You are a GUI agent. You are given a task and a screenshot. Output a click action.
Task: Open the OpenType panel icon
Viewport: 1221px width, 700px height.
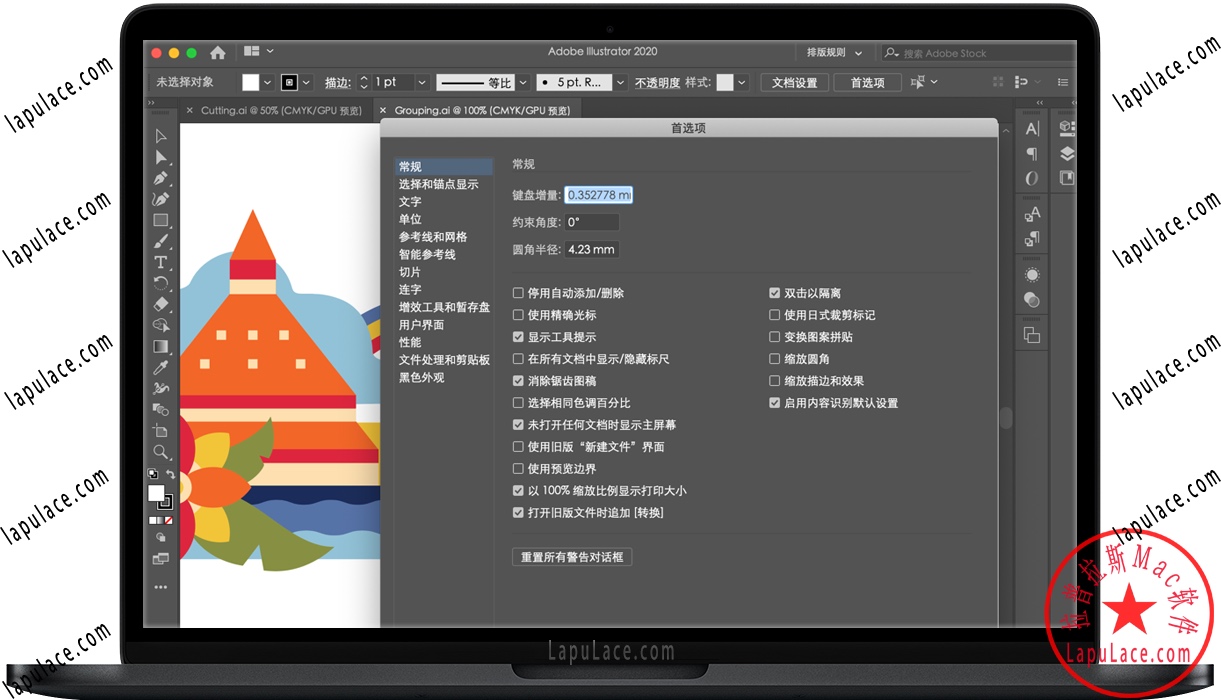(x=1032, y=178)
